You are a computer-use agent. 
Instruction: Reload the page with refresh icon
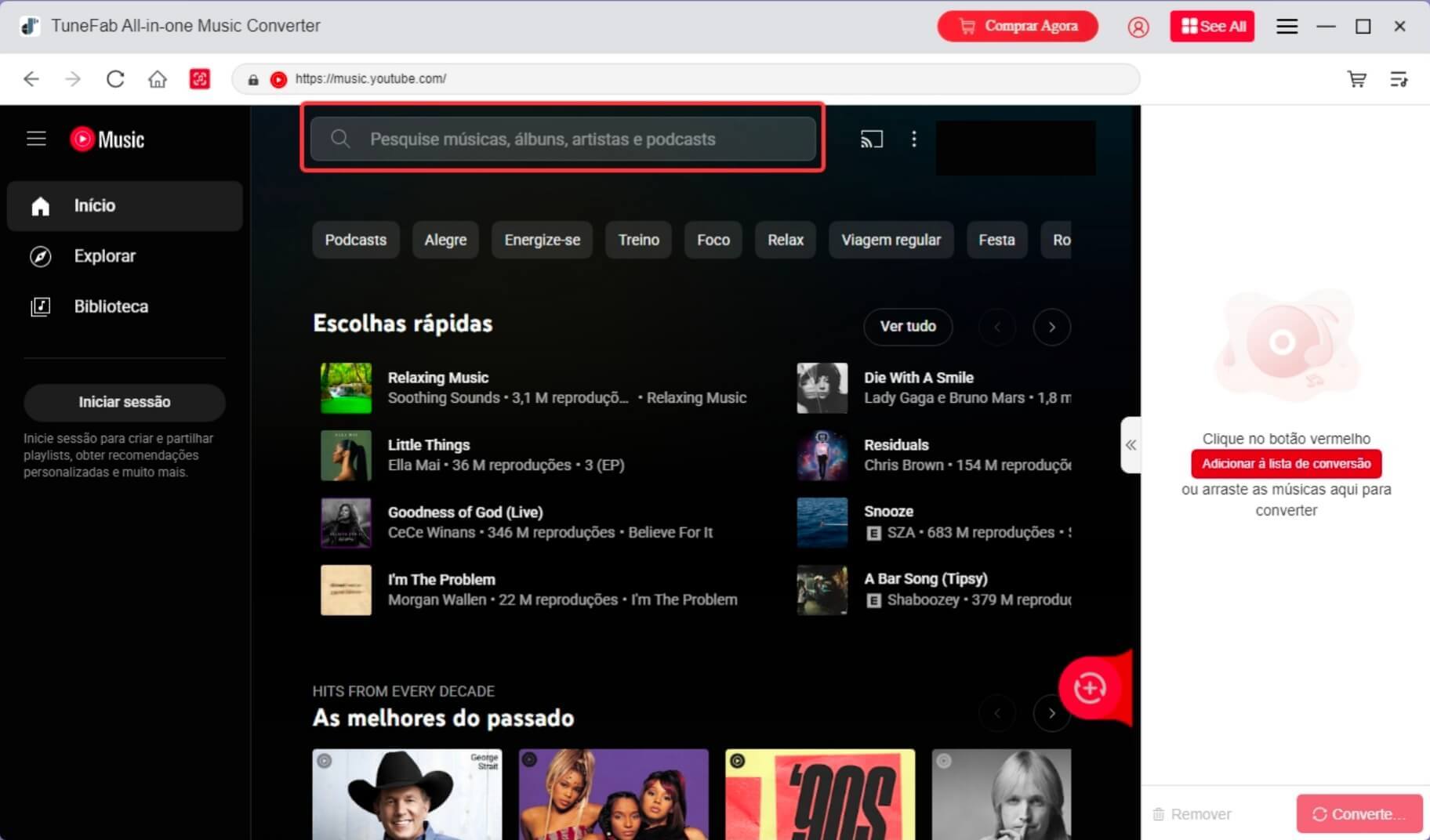point(115,78)
